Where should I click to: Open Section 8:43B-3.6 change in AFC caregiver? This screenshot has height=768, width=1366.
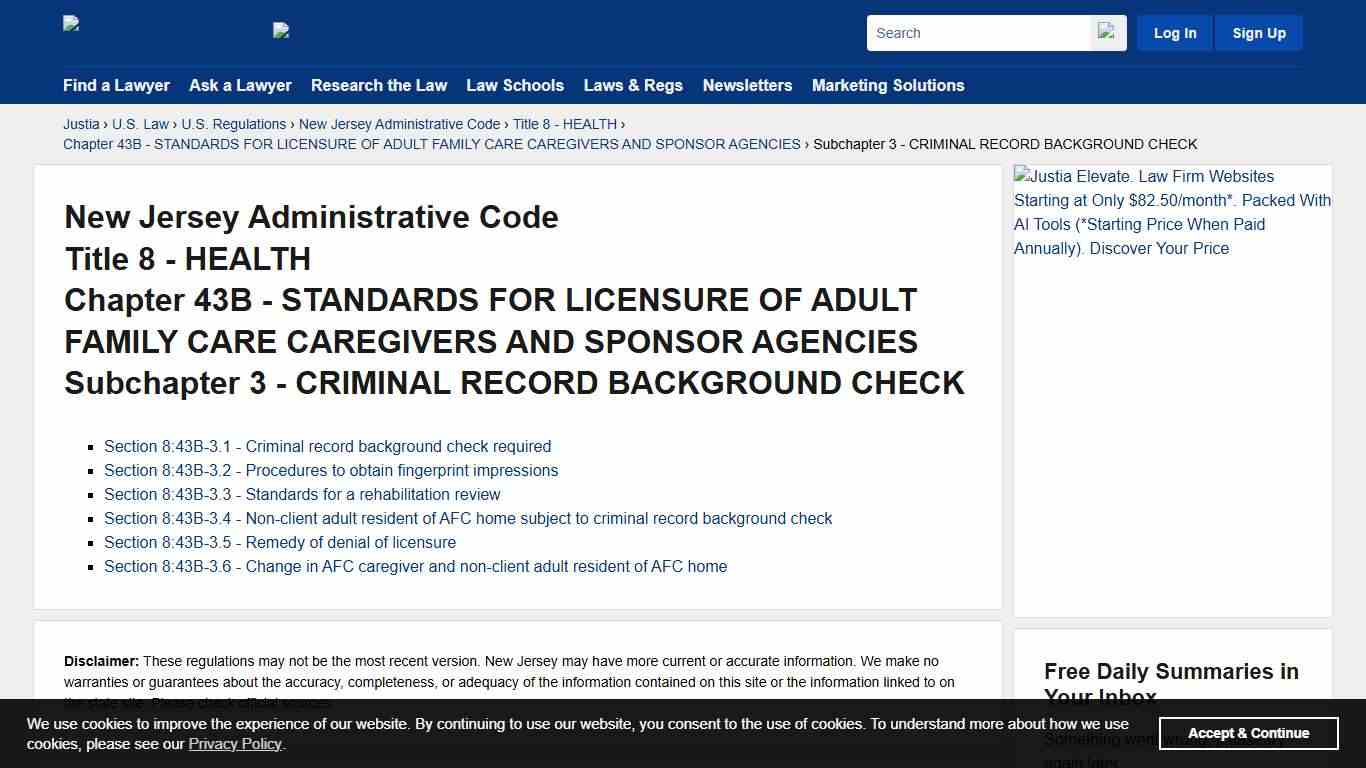click(415, 567)
